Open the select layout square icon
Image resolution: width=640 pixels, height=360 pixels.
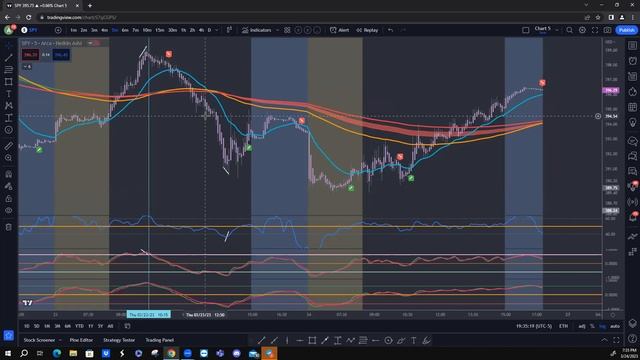coord(526,30)
